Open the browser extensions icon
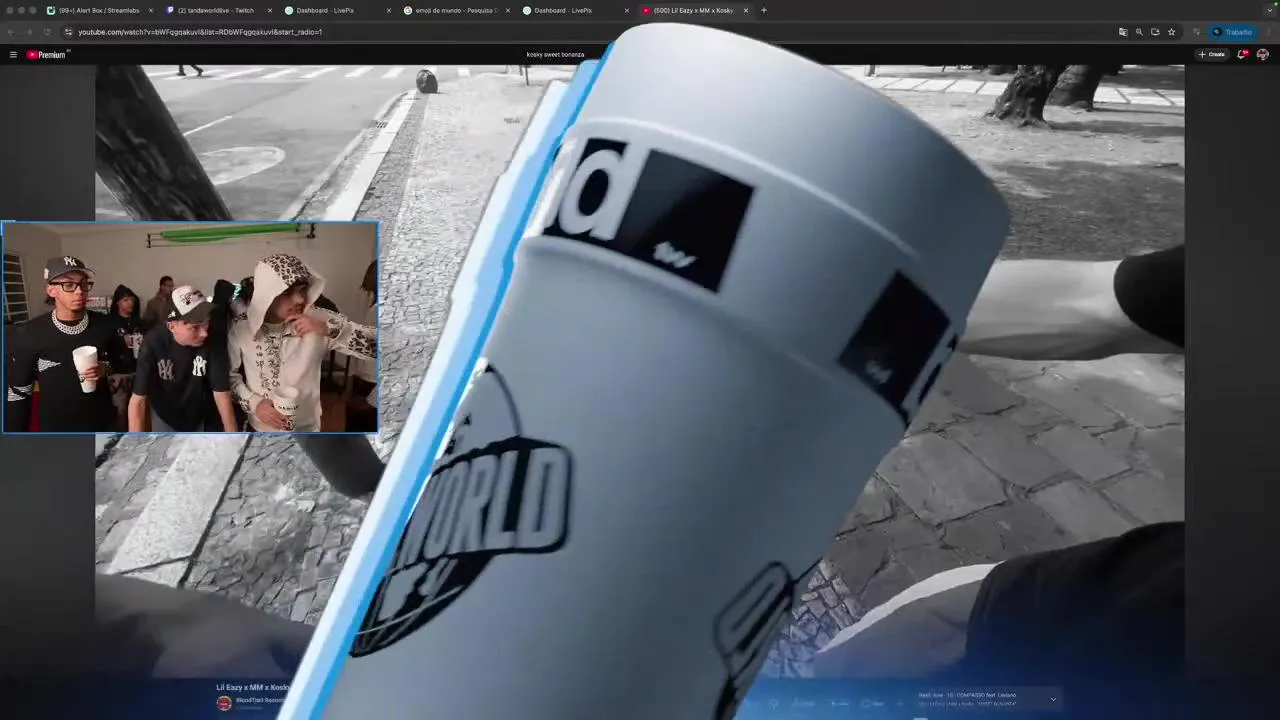The width and height of the screenshot is (1280, 720). (1196, 32)
